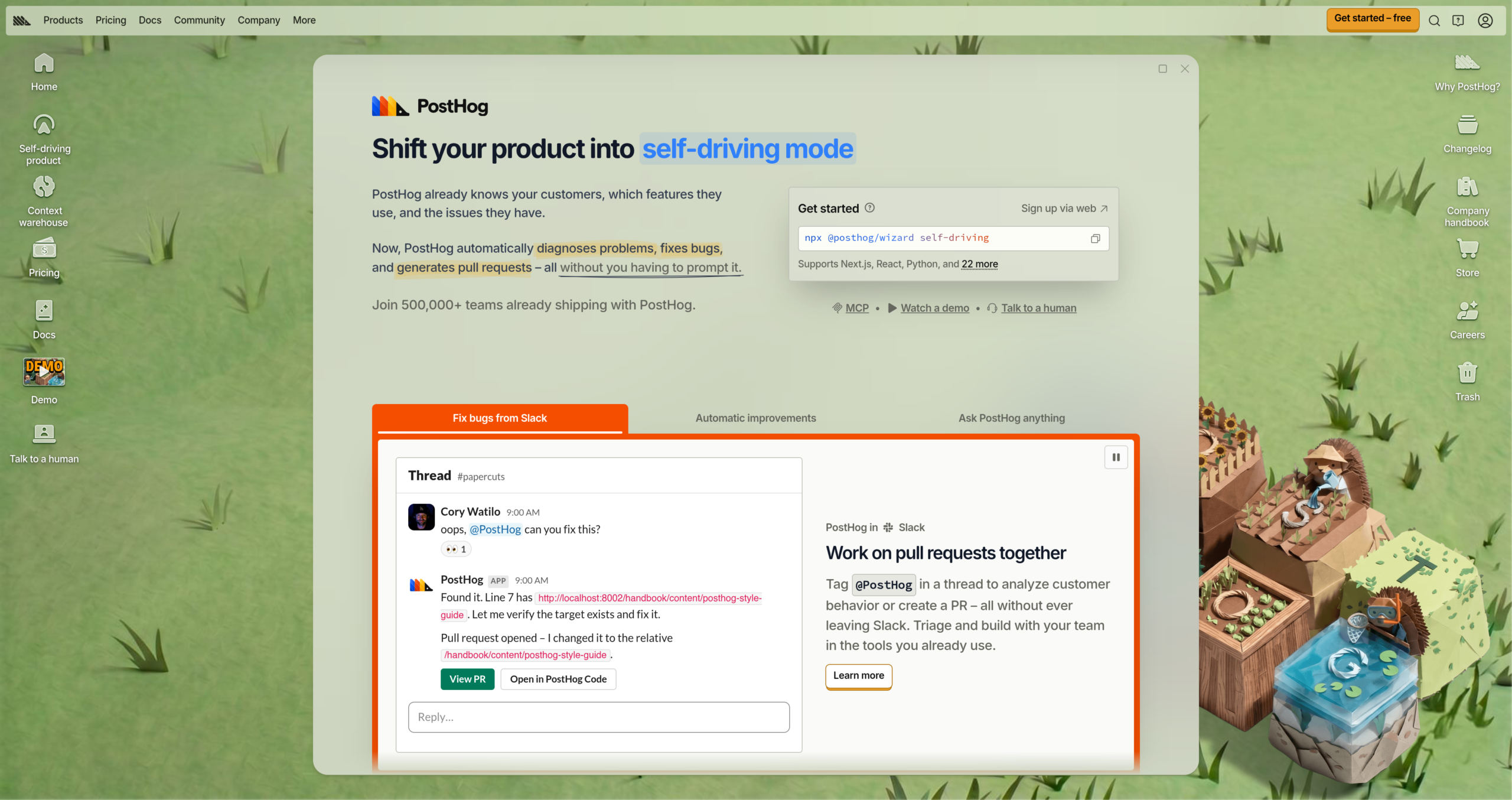Open search with the magnifier icon
The width and height of the screenshot is (1512, 800).
[x=1434, y=21]
